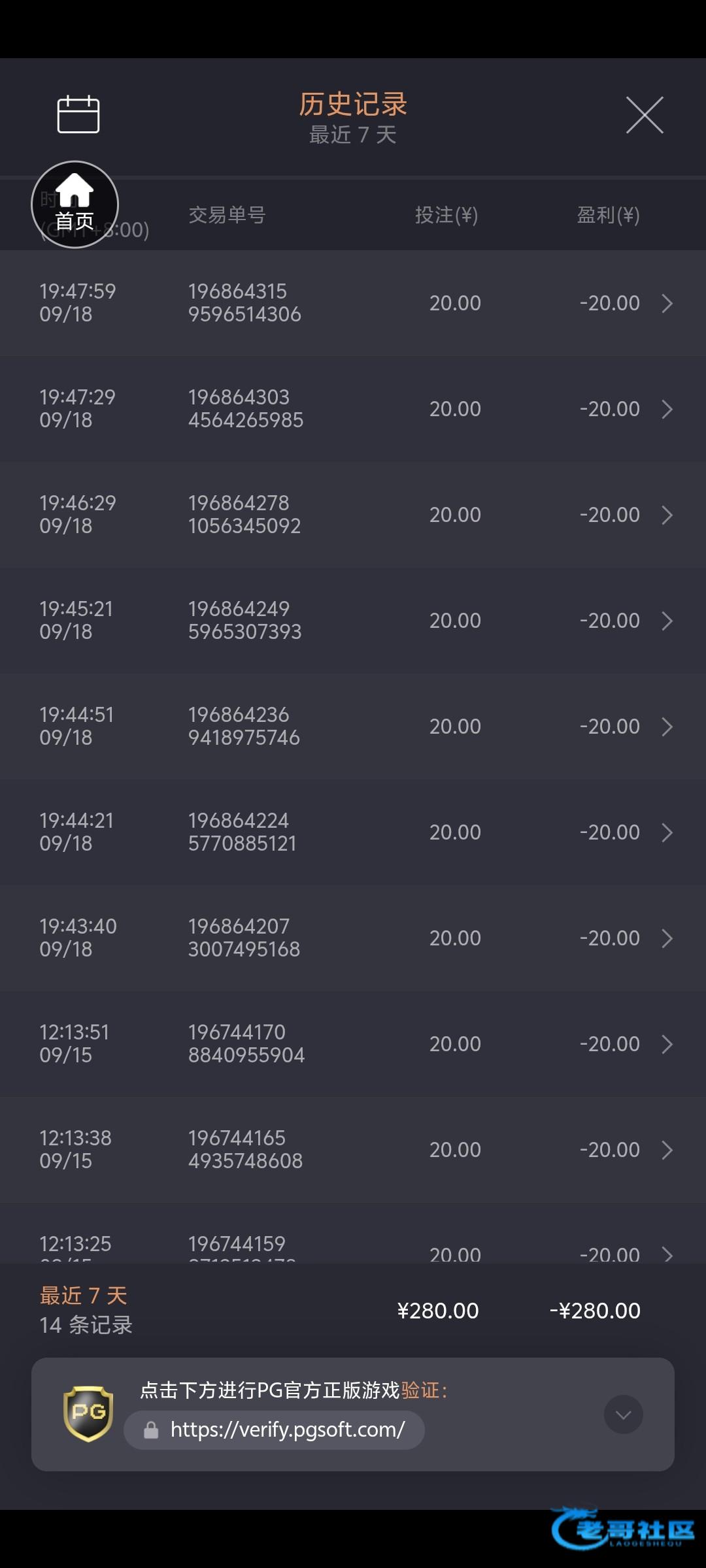Click the lock icon beside verify URL
This screenshot has height=1568, width=706.
click(151, 1430)
